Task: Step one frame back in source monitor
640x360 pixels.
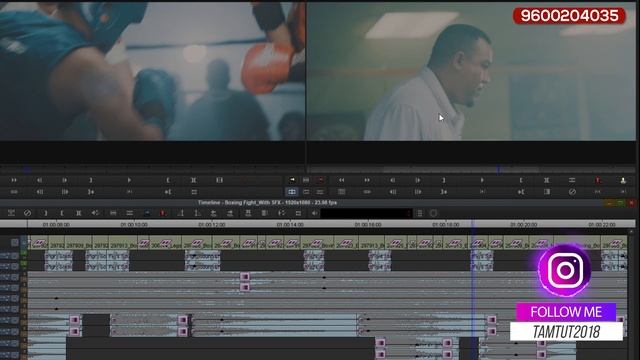Action: 40,180
